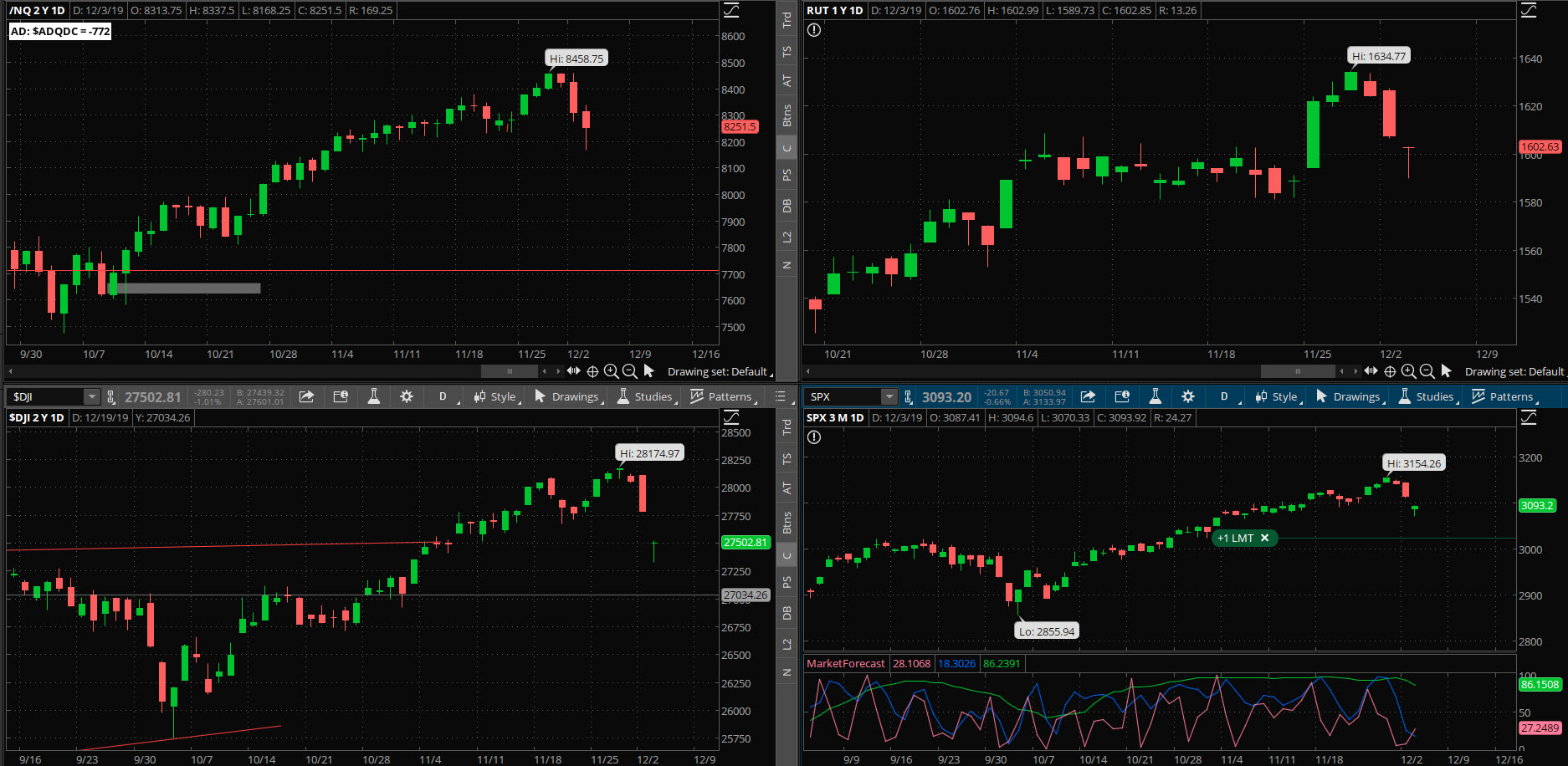1568x766 pixels.
Task: Open the list menu icon on $DJI toolbar
Action: click(x=780, y=396)
